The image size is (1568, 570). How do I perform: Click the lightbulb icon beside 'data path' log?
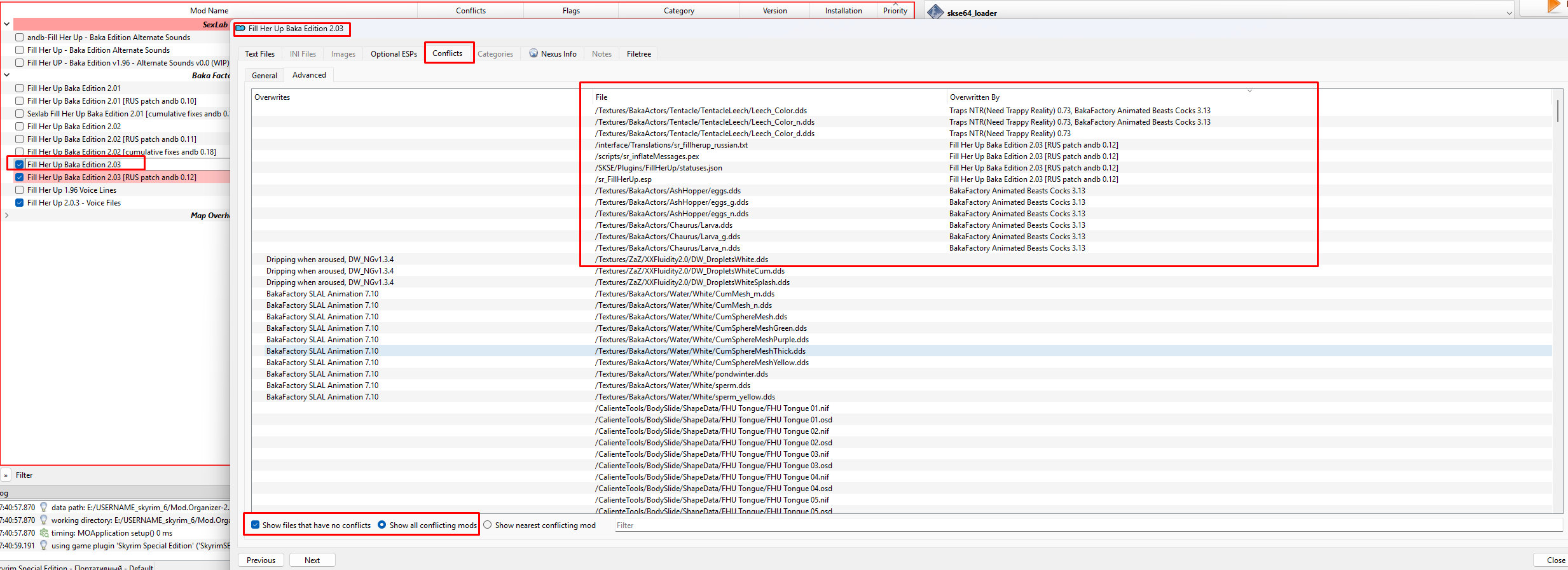click(x=44, y=507)
